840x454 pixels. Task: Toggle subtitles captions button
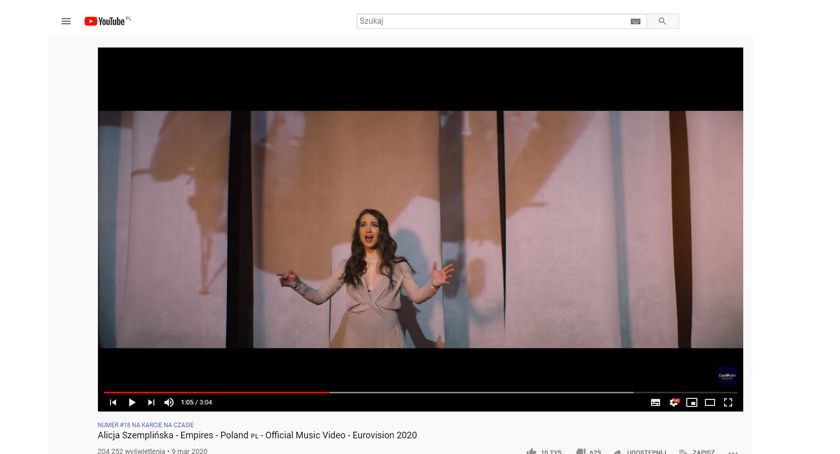[655, 403]
